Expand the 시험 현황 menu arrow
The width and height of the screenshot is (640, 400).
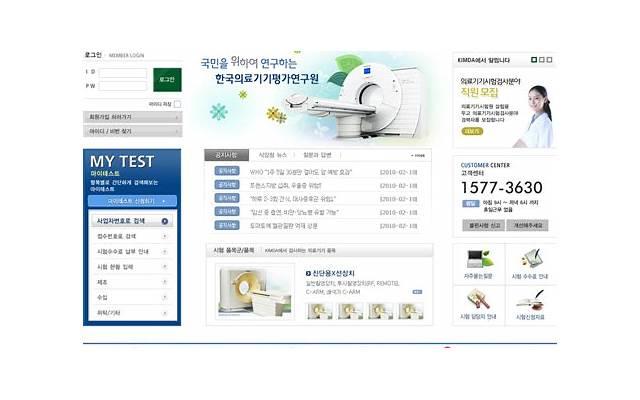(x=164, y=267)
